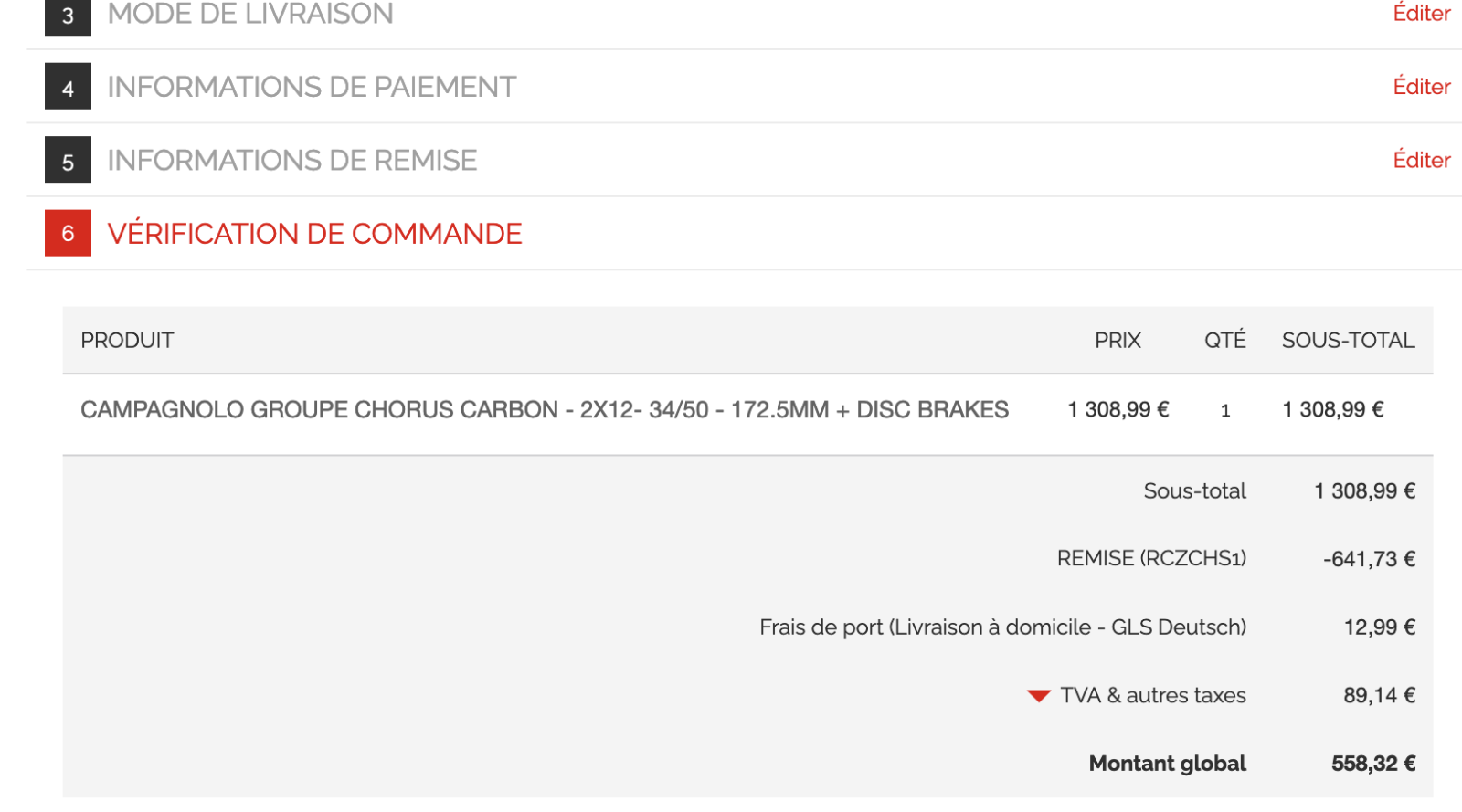Click the Campagnolo Groupe Chorus product name
This screenshot has width=1462, height=812.
click(x=544, y=409)
